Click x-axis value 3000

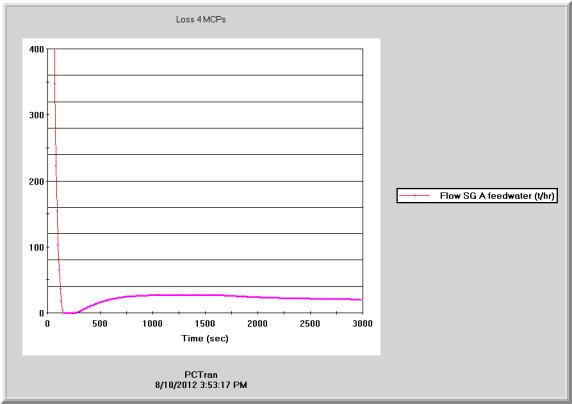[363, 323]
